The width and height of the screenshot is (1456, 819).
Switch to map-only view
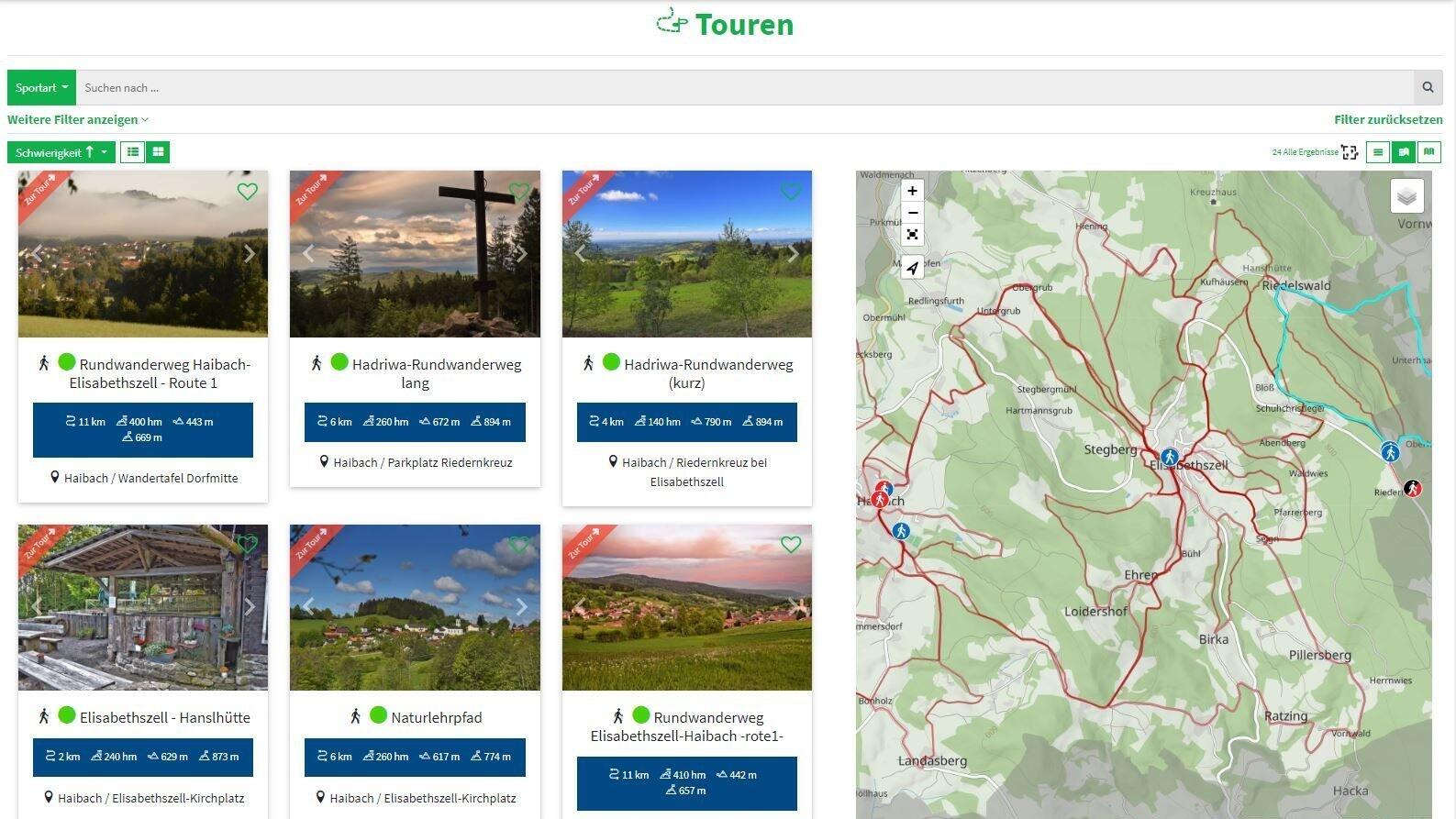[1428, 152]
